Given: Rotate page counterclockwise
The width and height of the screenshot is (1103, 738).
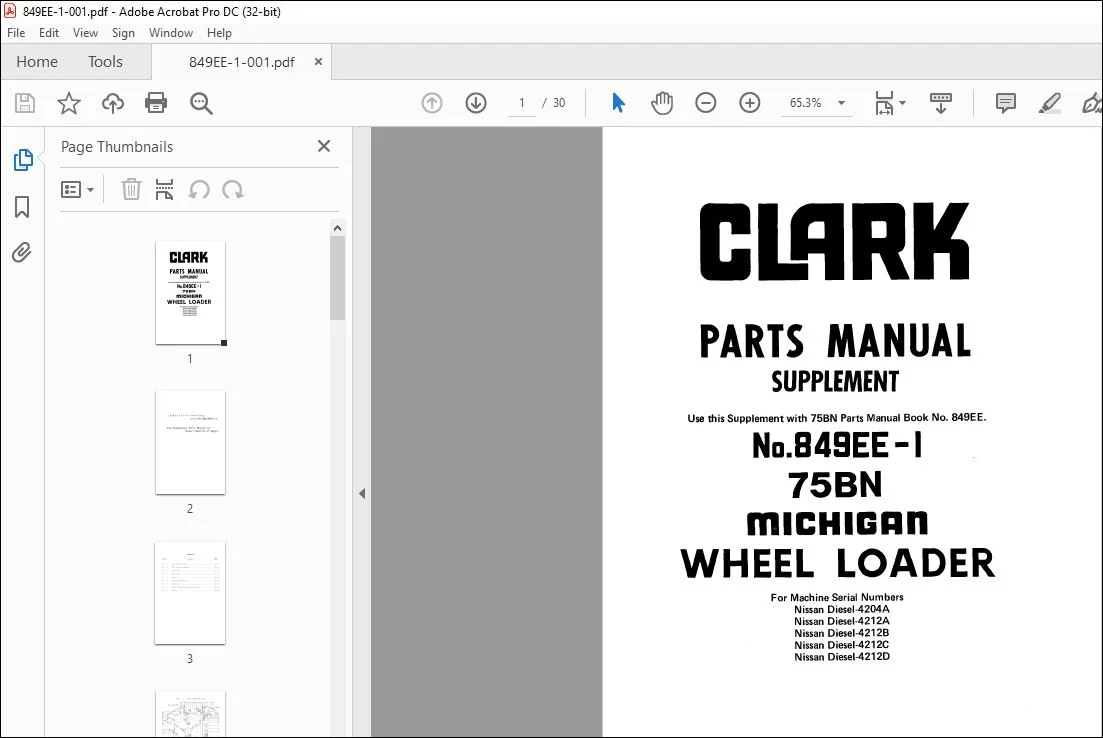Looking at the screenshot, I should 199,189.
